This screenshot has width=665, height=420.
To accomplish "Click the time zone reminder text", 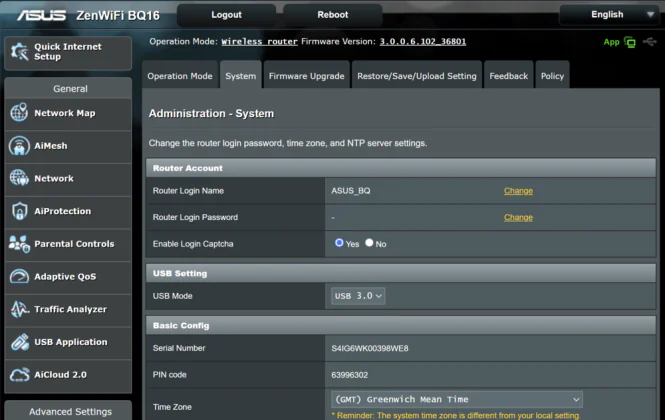I will 455,415.
